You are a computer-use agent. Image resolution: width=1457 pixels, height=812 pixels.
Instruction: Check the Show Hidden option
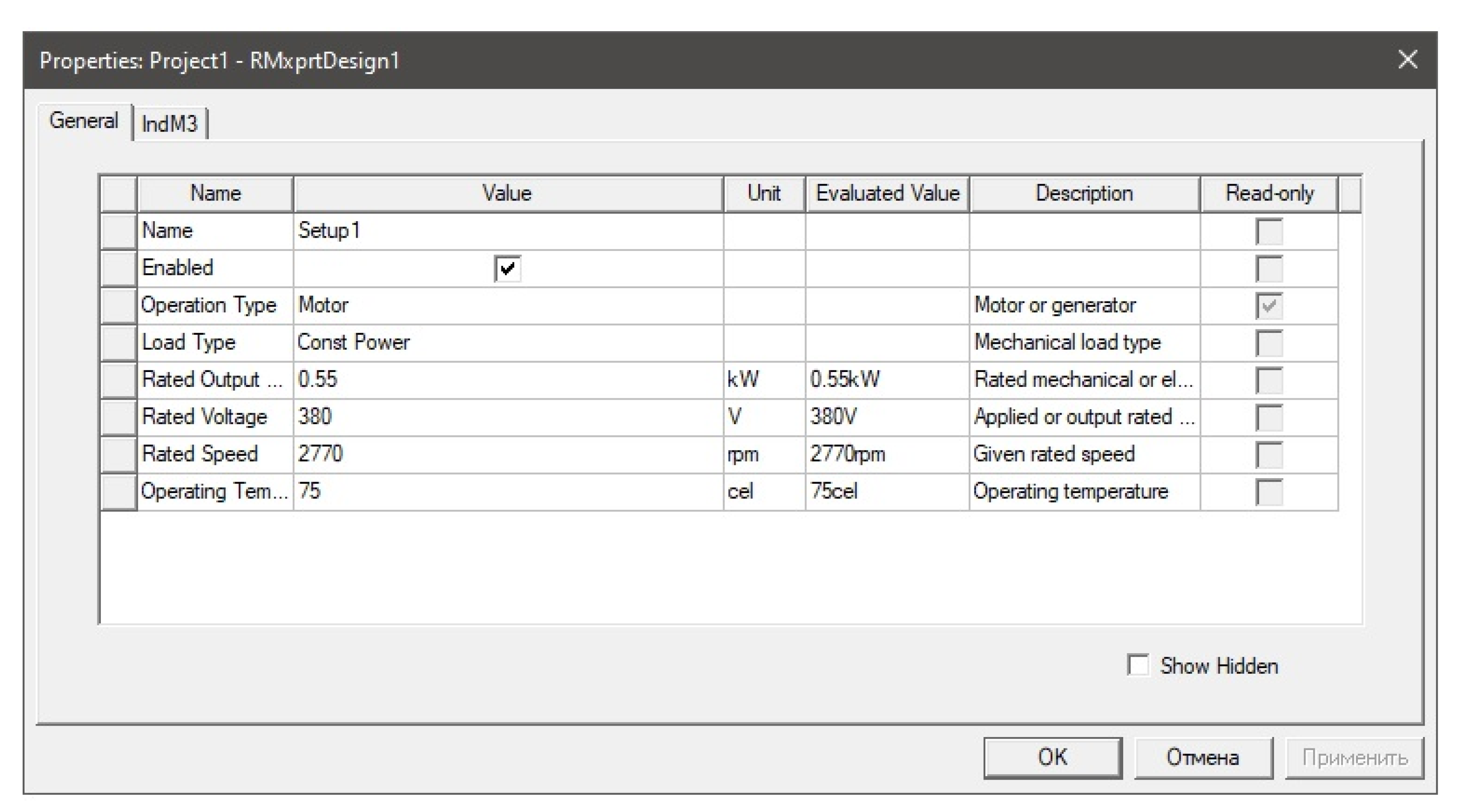click(1138, 665)
